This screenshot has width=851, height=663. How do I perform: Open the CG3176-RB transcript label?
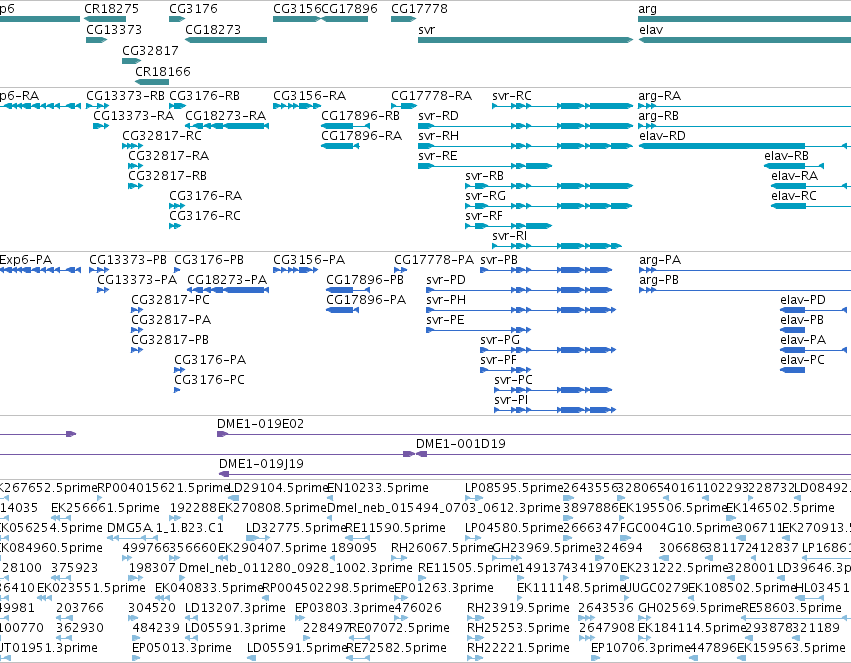205,96
